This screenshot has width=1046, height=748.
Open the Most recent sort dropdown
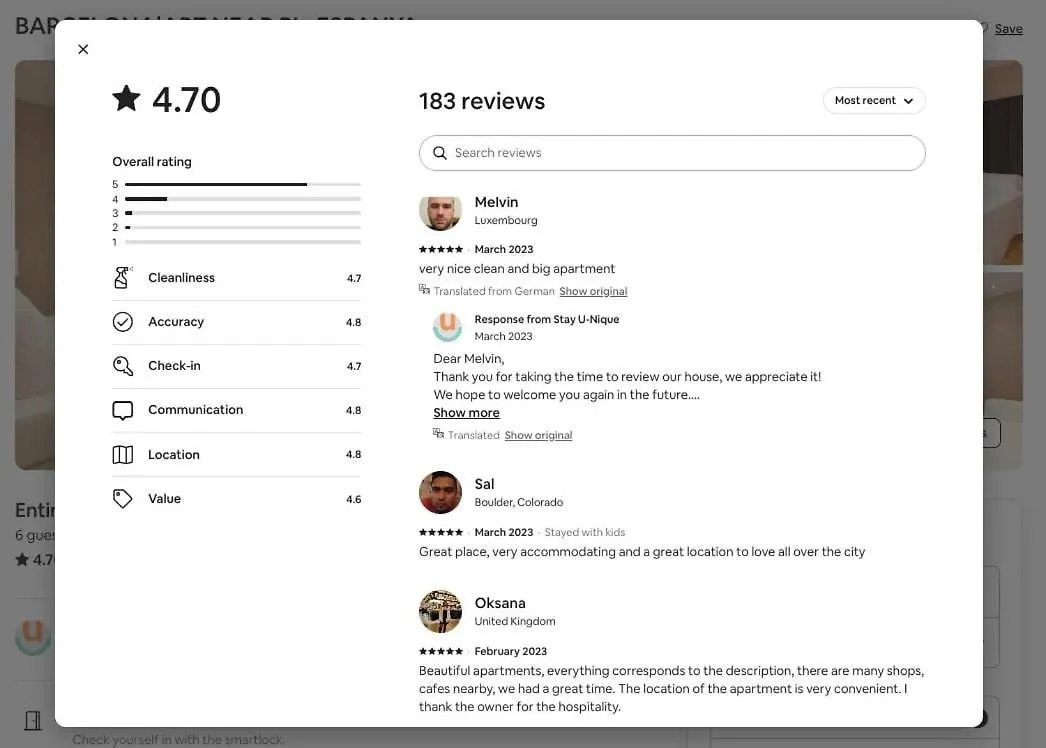(x=873, y=101)
